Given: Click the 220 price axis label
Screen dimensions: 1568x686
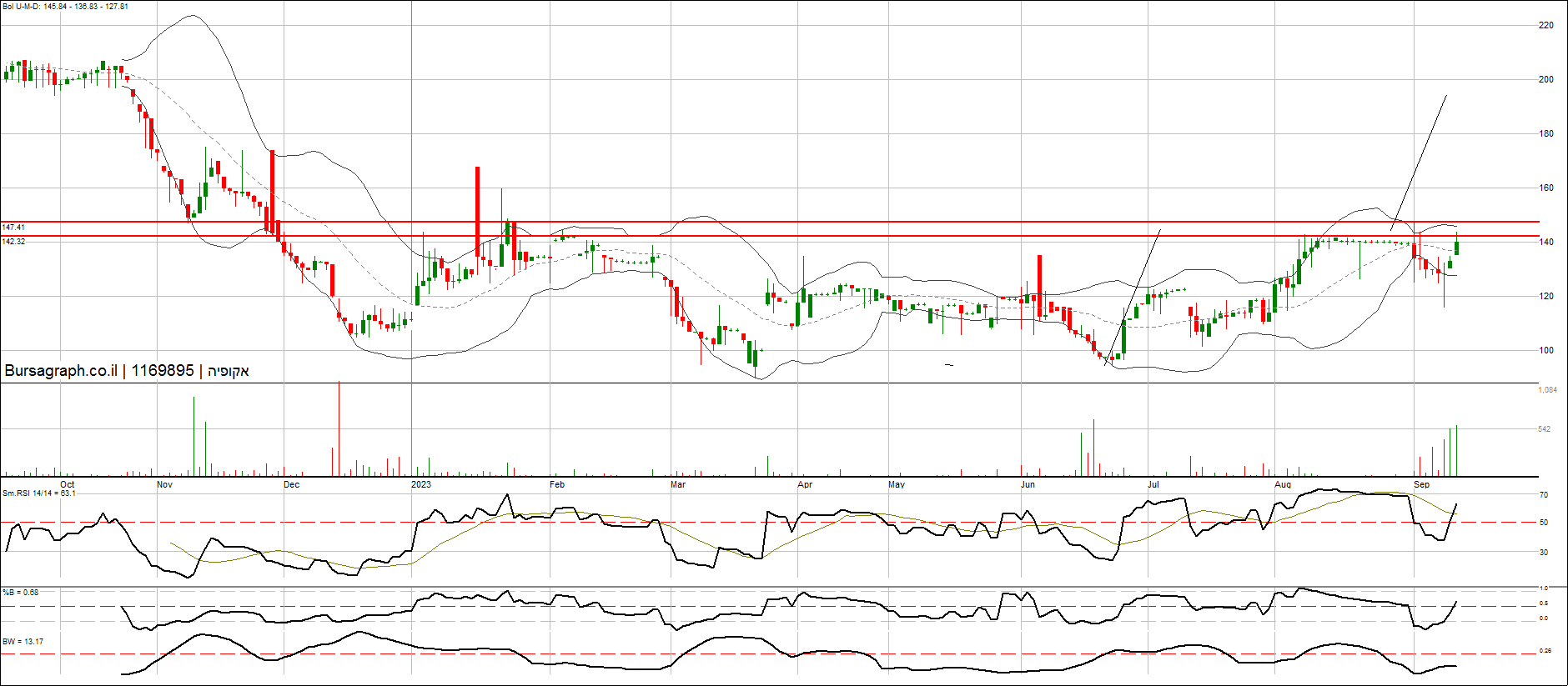Looking at the screenshot, I should pos(1545,26).
